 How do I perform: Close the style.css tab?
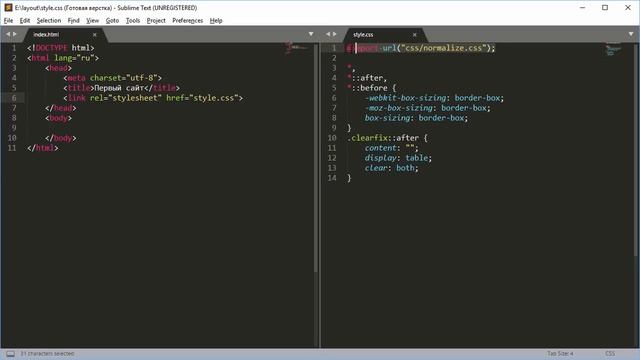(x=415, y=35)
